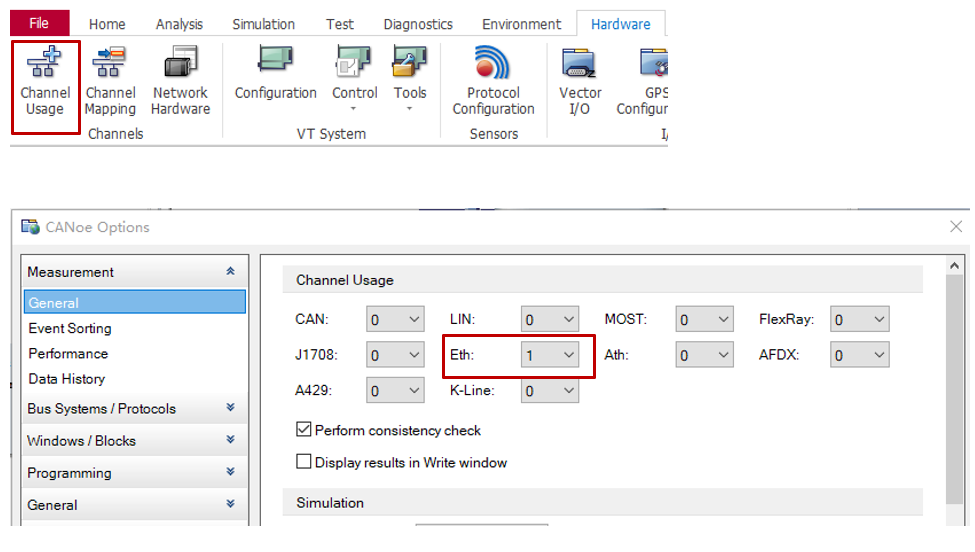Toggle Perform consistency check checkbox
The width and height of the screenshot is (975, 552).
pyautogui.click(x=303, y=430)
